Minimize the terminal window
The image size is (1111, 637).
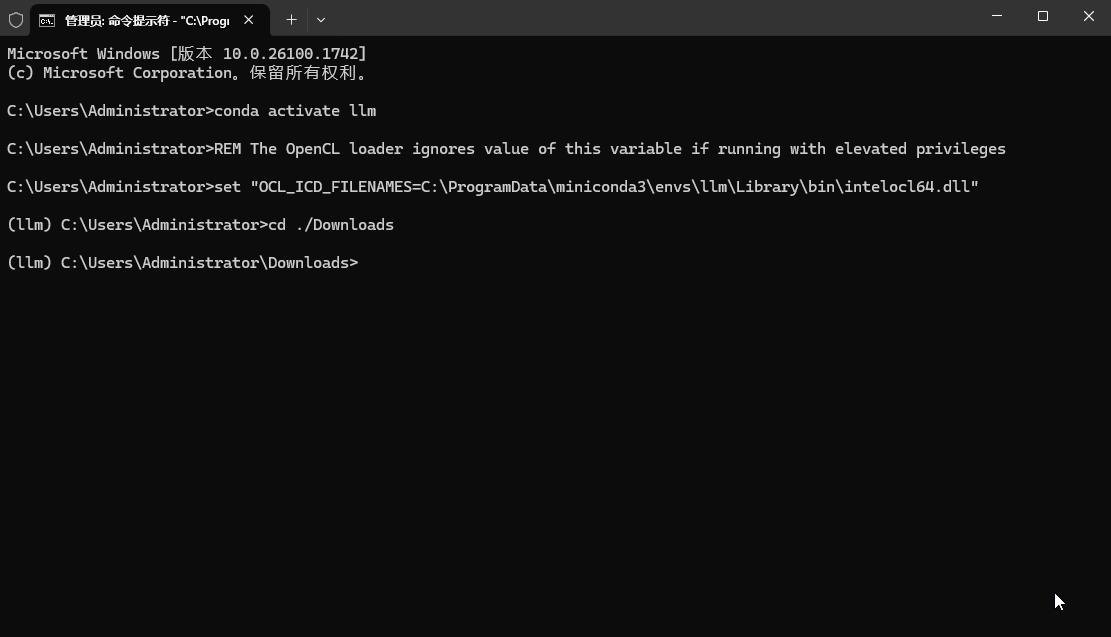[x=997, y=16]
